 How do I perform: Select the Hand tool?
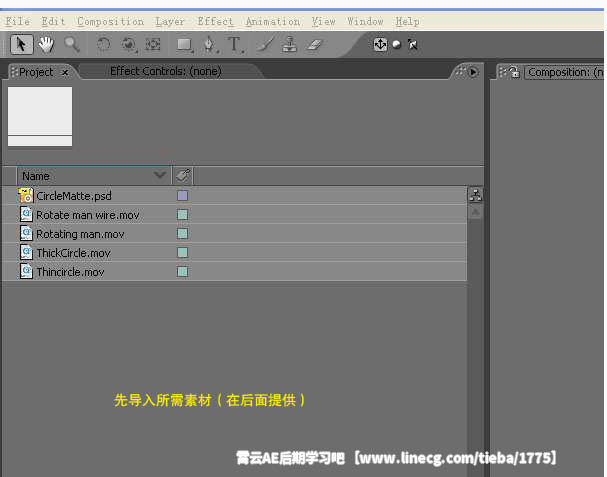tap(46, 45)
